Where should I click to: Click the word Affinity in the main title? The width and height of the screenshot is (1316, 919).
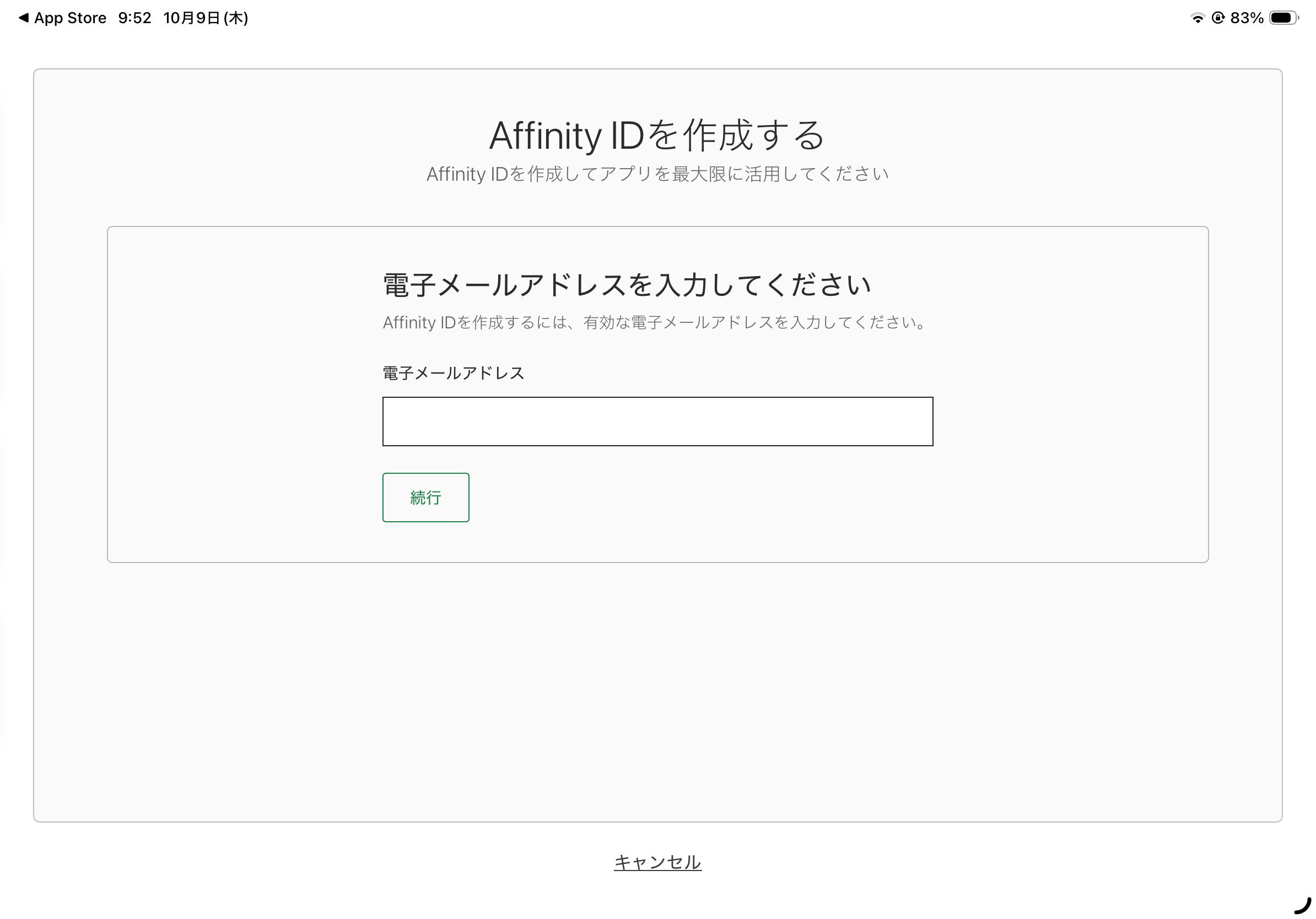pos(544,136)
